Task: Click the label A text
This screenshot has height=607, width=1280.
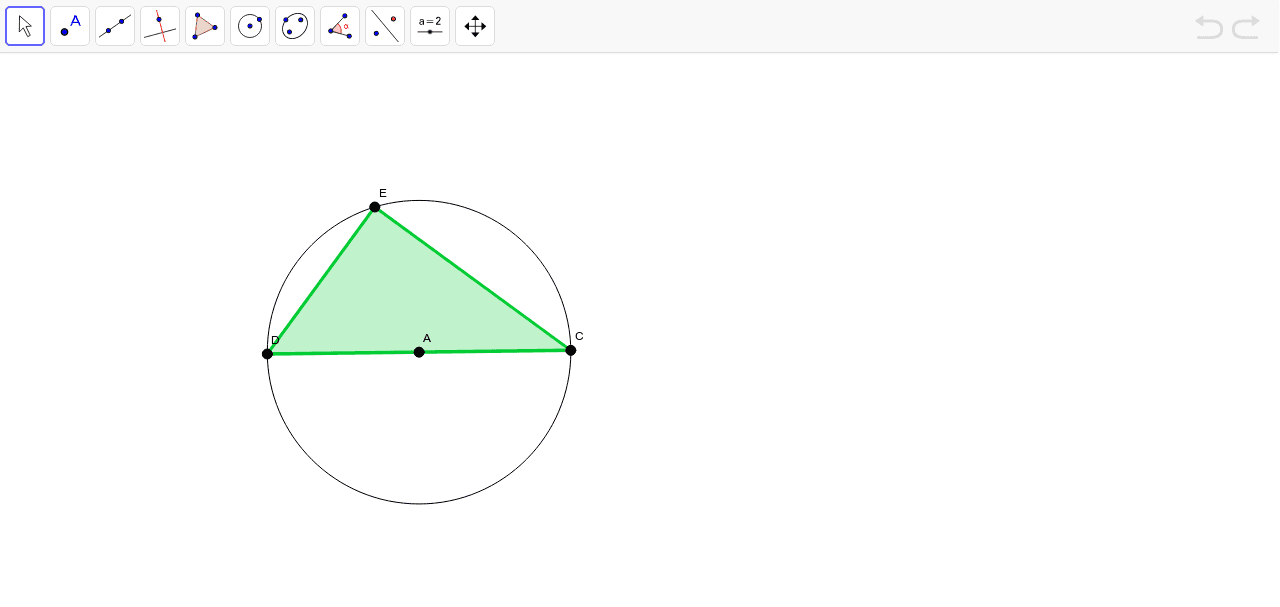Action: [x=427, y=338]
